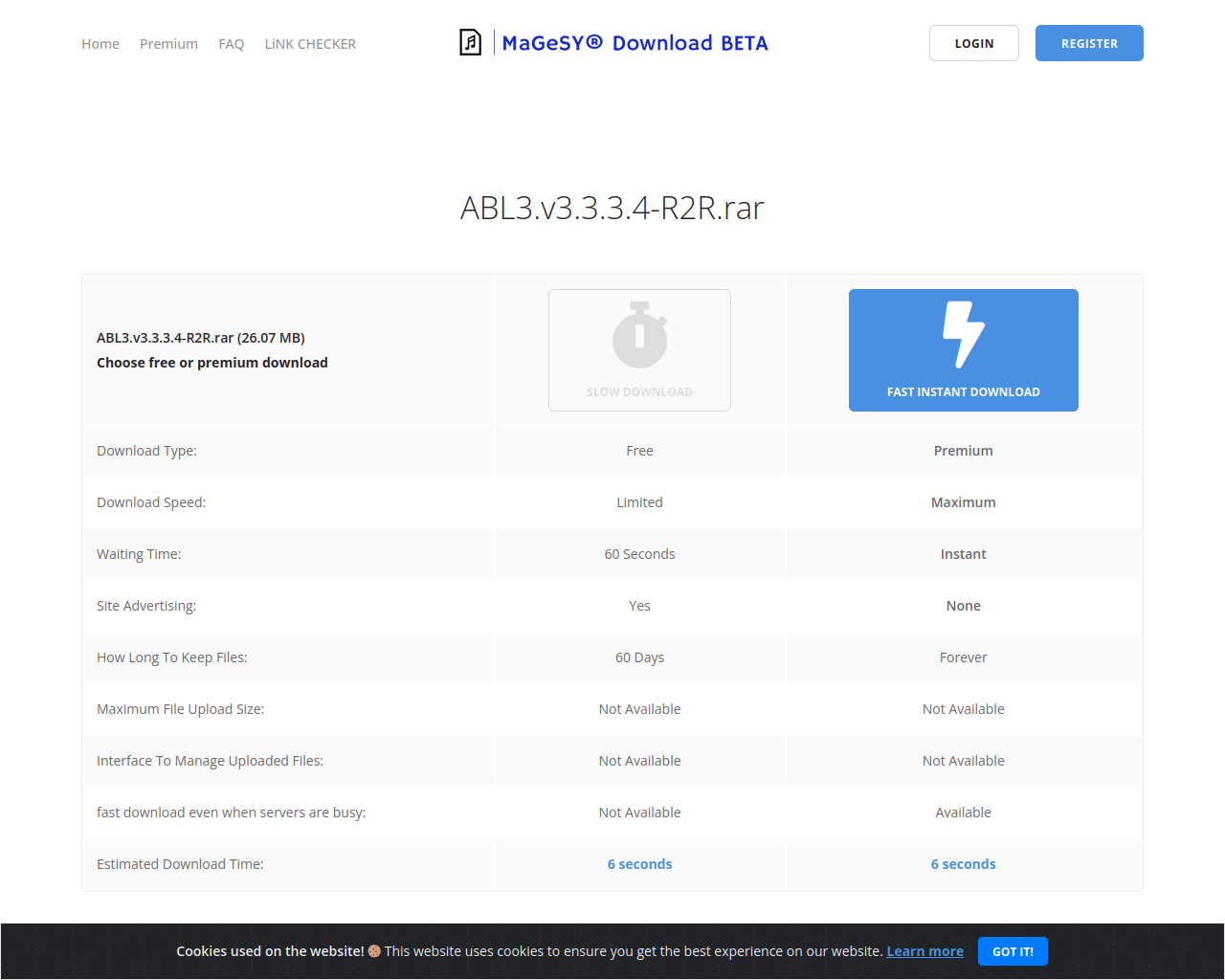The height and width of the screenshot is (980, 1225).
Task: Click the 'Forever' cell
Action: [x=964, y=657]
